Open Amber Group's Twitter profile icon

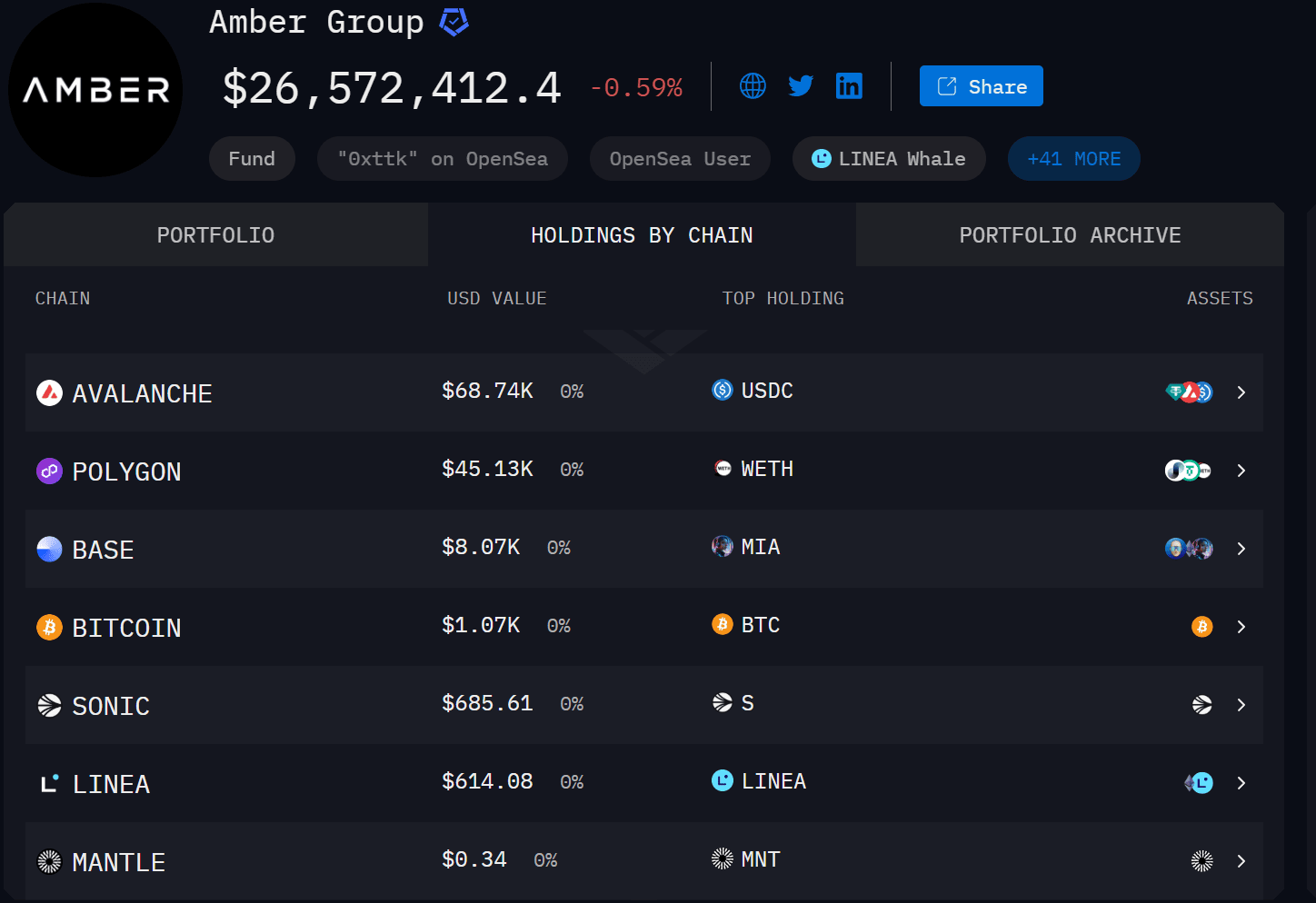click(x=801, y=86)
